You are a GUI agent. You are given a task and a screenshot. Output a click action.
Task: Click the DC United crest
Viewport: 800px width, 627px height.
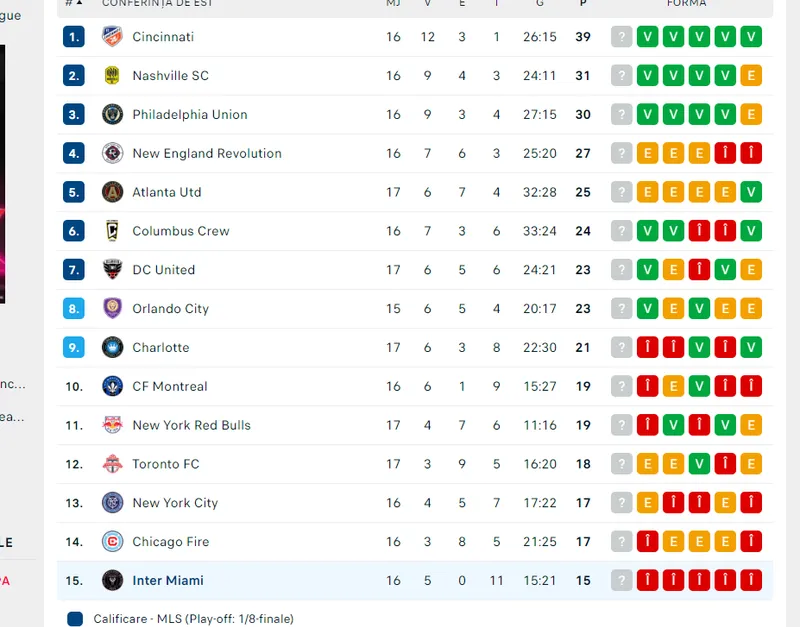112,269
